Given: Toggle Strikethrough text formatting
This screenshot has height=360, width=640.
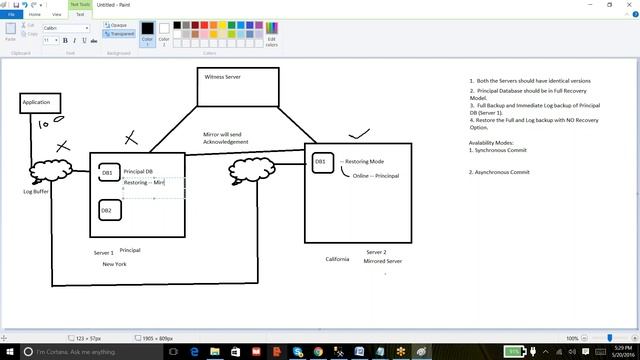Looking at the screenshot, I should (94, 40).
